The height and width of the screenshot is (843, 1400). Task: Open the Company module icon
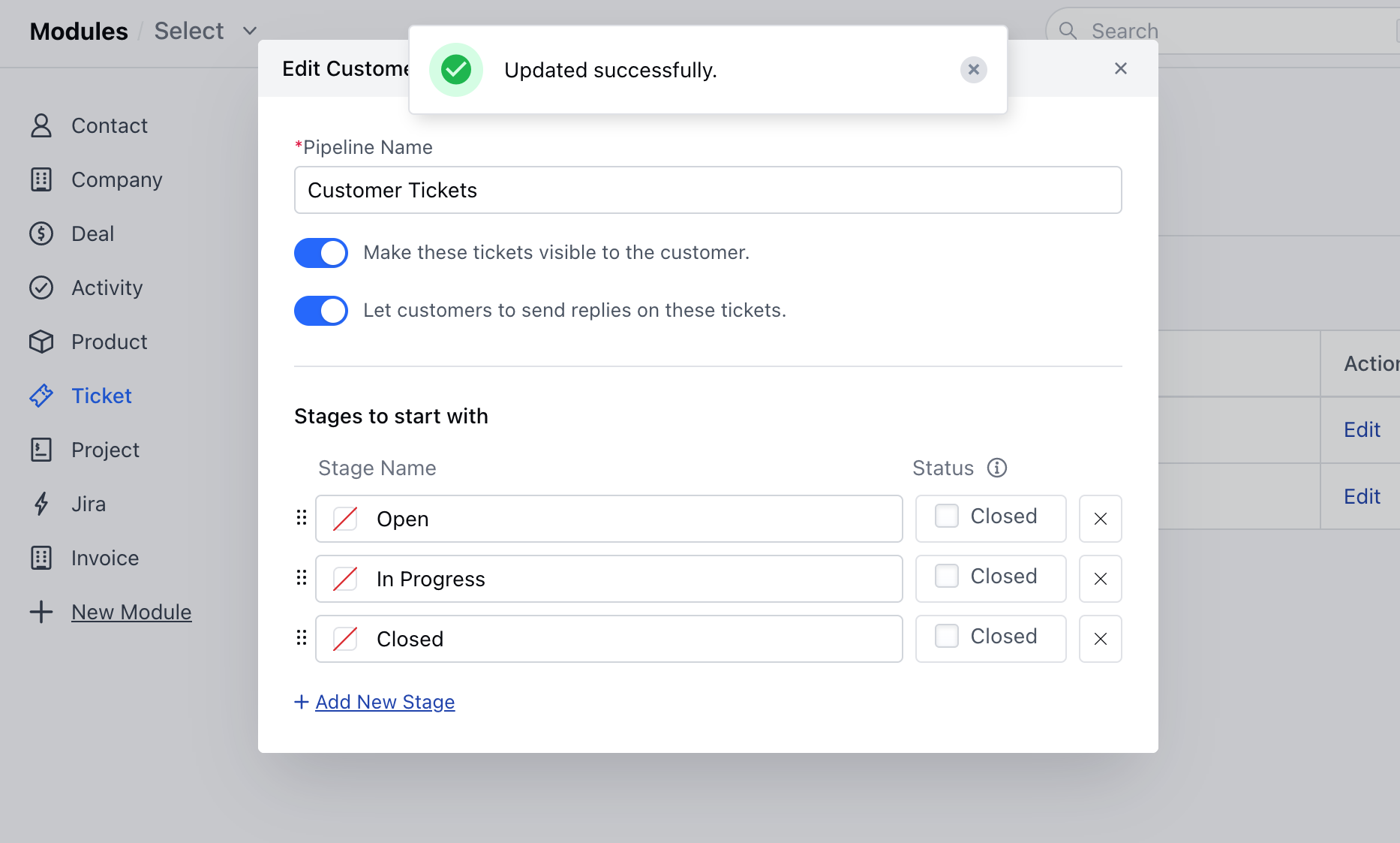(41, 179)
